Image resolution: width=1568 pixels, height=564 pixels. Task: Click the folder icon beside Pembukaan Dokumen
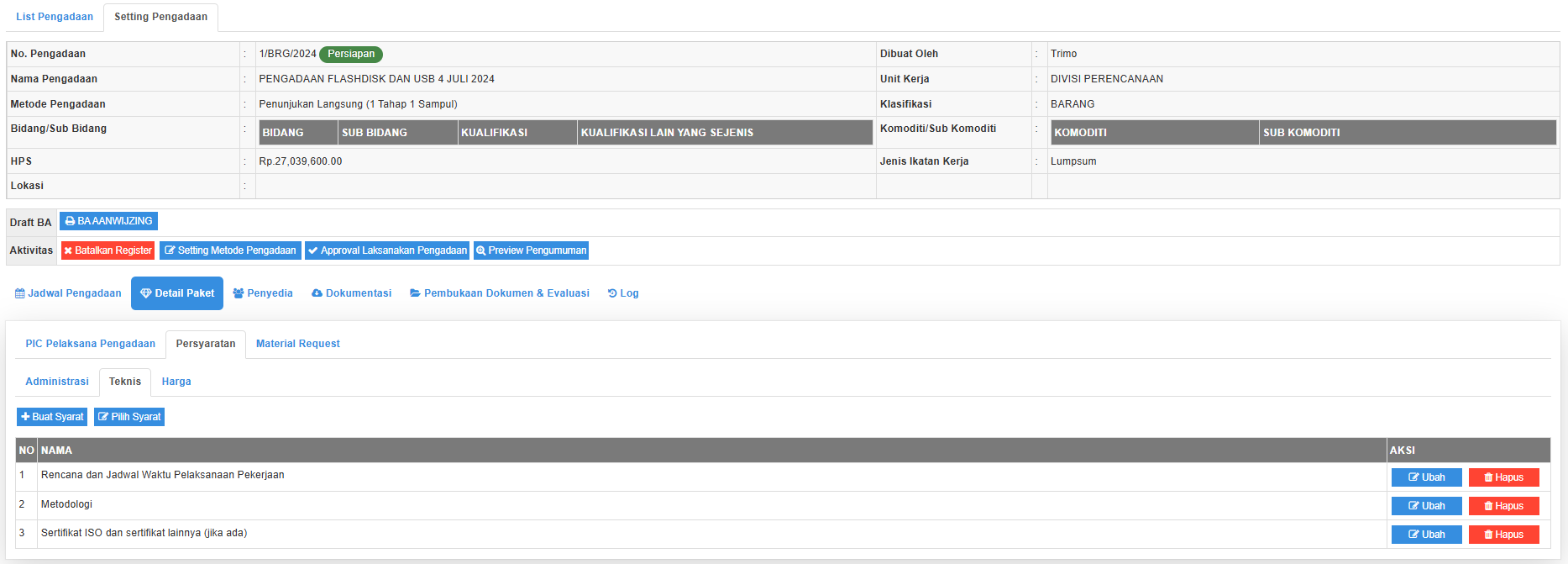click(415, 293)
